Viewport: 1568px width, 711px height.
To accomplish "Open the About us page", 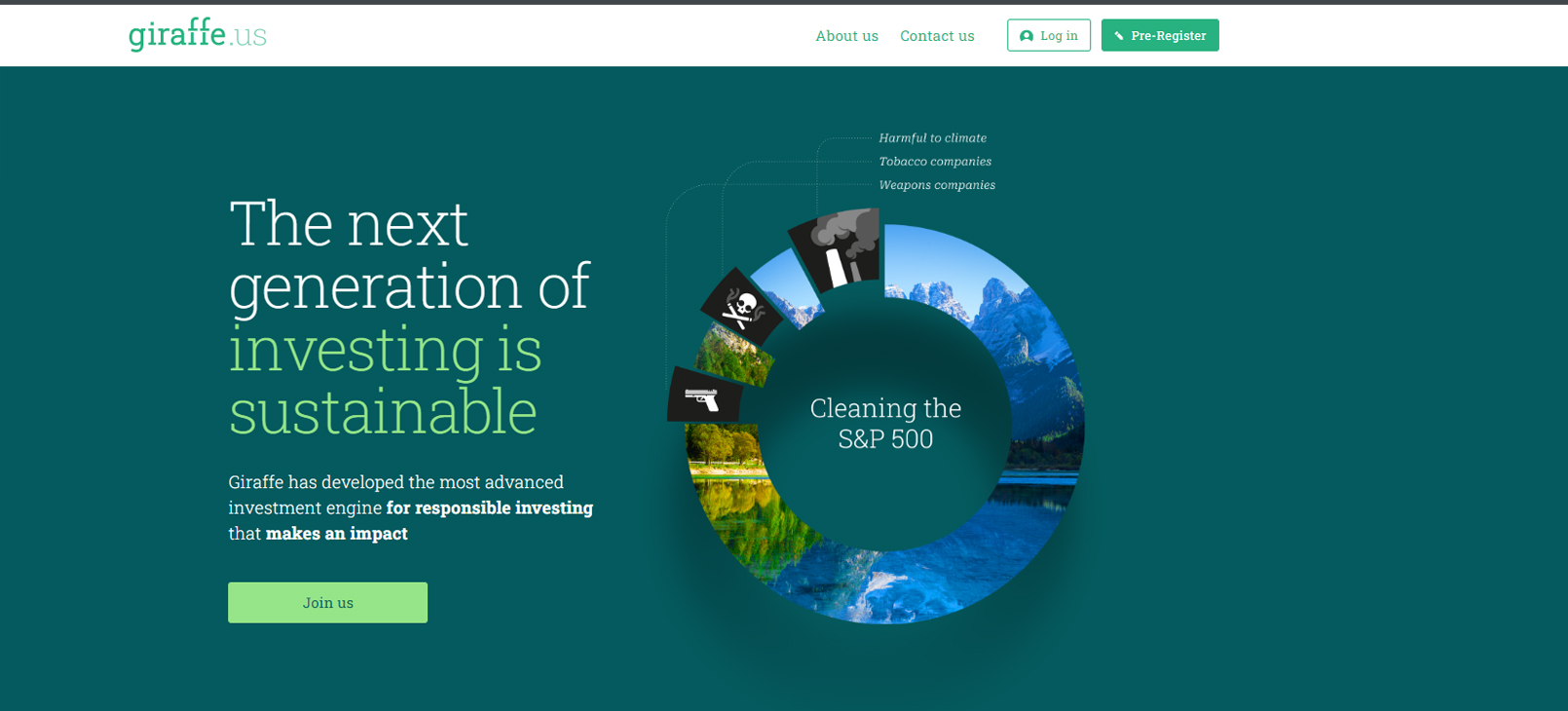I will click(x=846, y=36).
